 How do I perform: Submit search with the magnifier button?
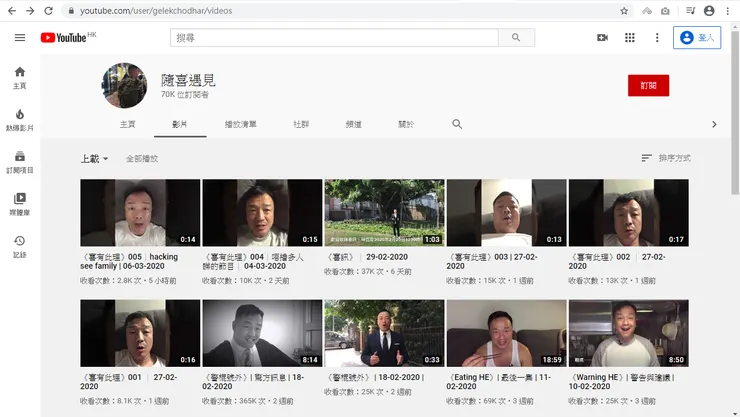[x=516, y=37]
